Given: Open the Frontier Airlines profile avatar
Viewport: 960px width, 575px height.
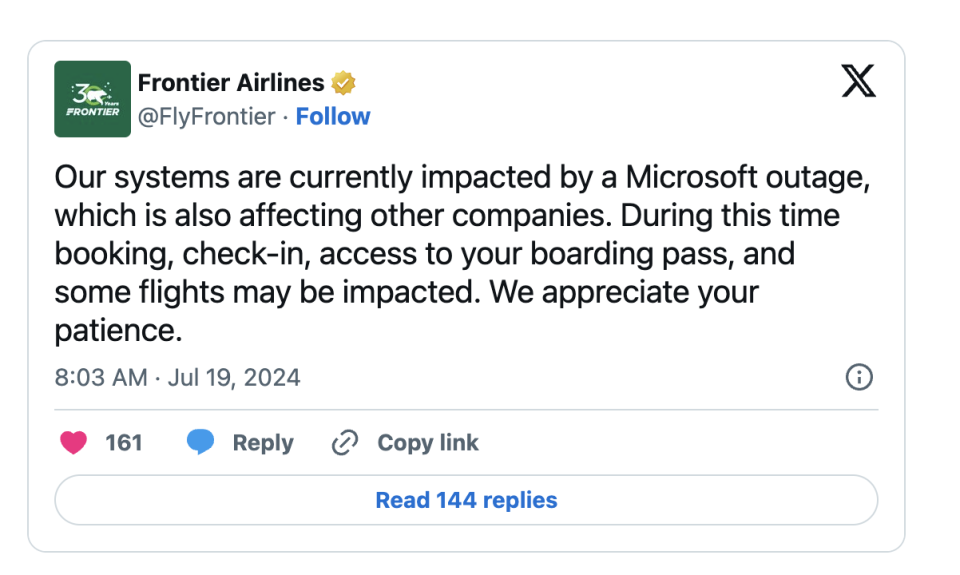Looking at the screenshot, I should [92, 99].
